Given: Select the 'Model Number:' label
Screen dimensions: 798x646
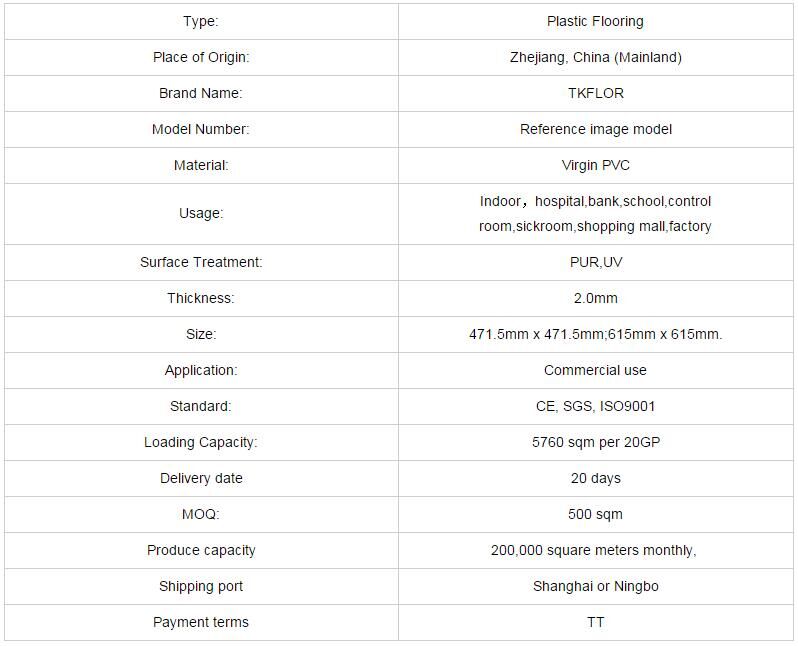Looking at the screenshot, I should point(201,129).
